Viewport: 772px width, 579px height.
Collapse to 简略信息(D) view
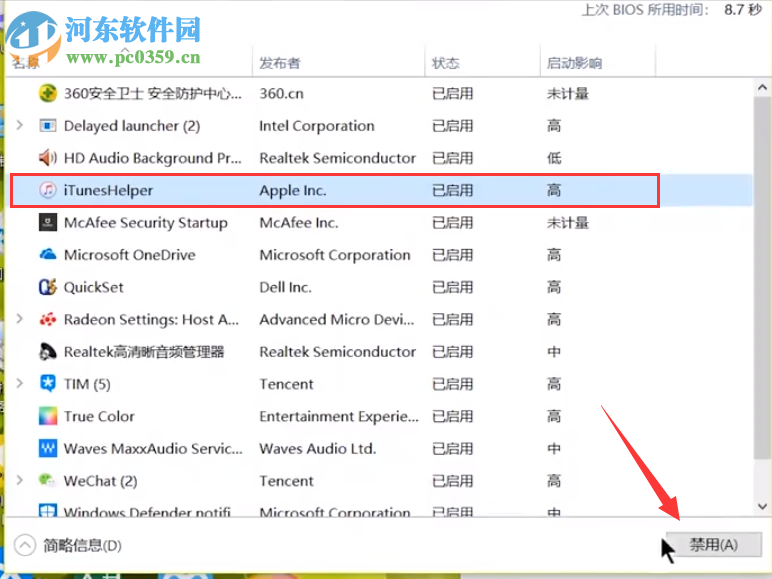tap(68, 546)
